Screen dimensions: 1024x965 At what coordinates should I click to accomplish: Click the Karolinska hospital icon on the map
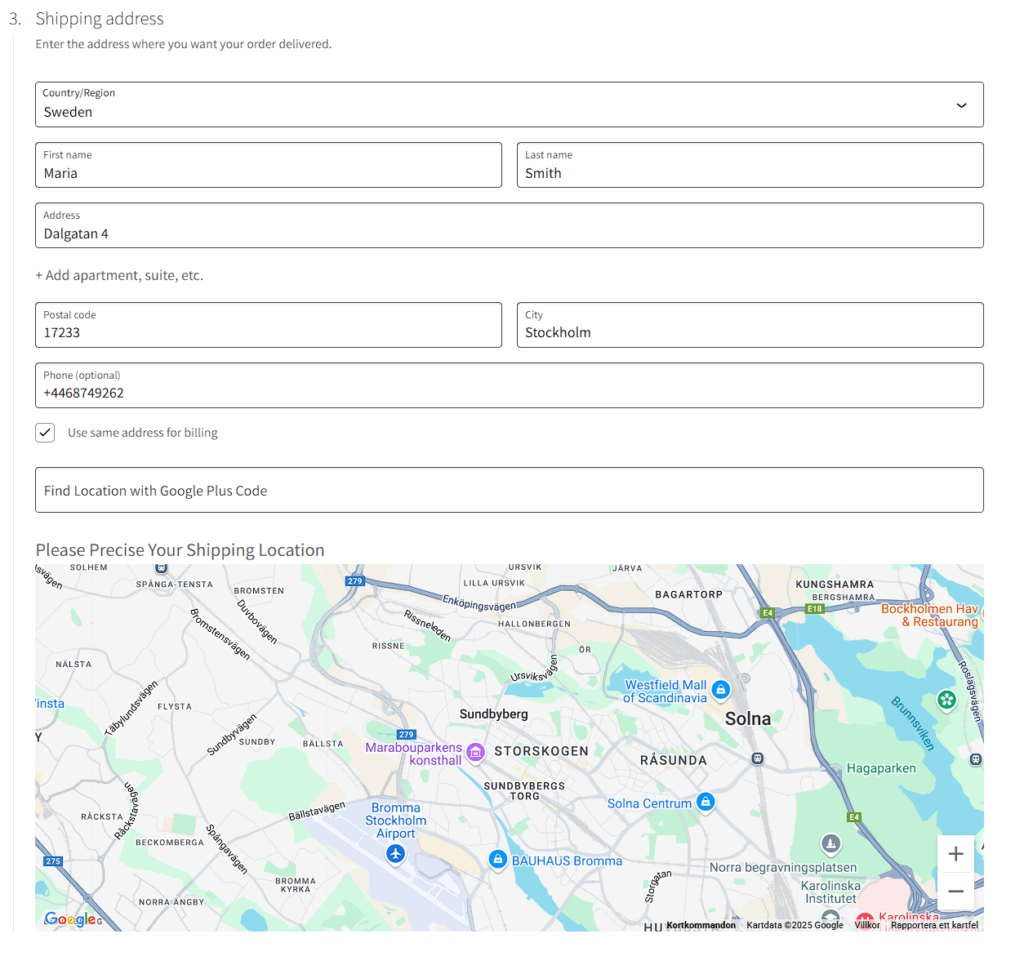pos(863,917)
